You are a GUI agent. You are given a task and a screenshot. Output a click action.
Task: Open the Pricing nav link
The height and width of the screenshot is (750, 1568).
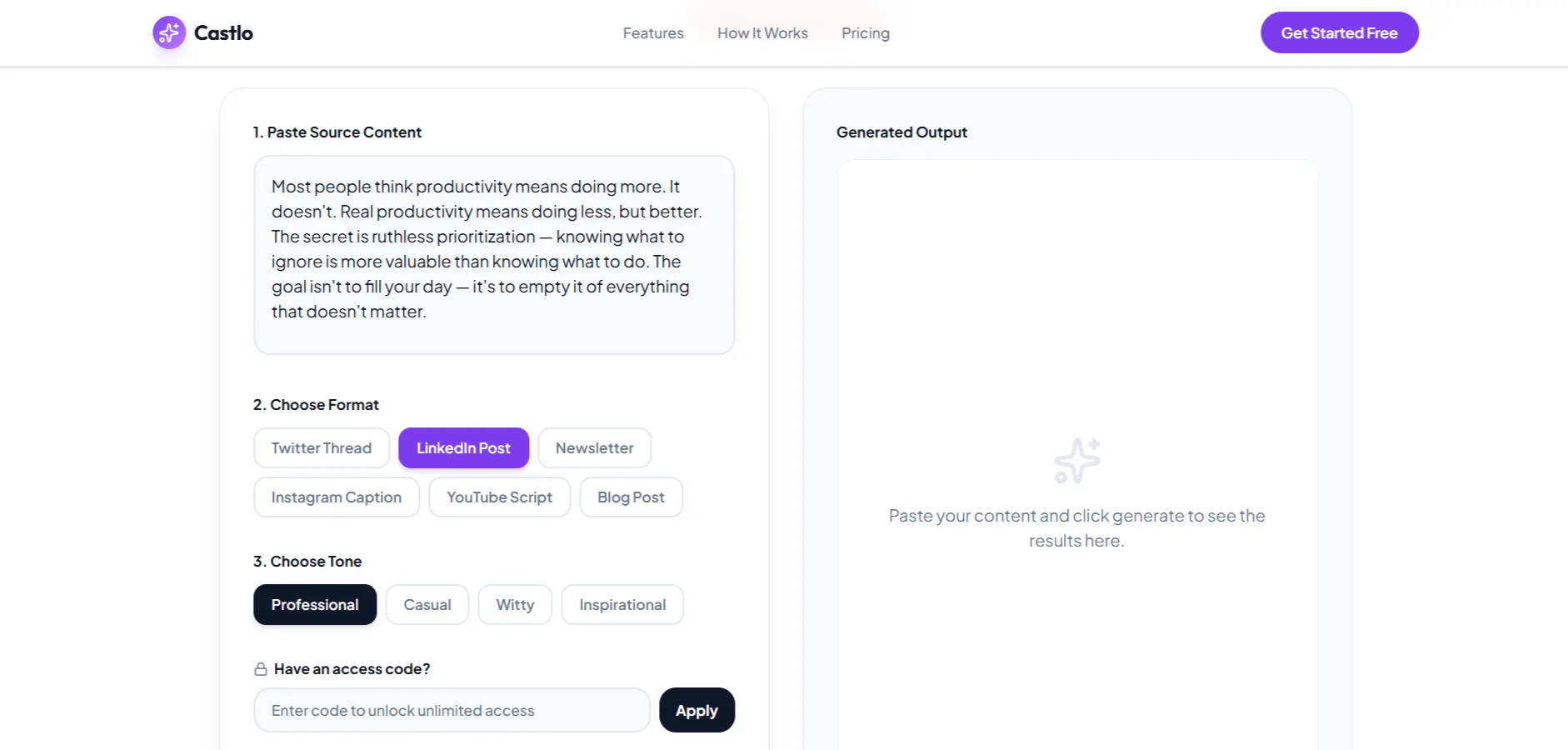866,33
